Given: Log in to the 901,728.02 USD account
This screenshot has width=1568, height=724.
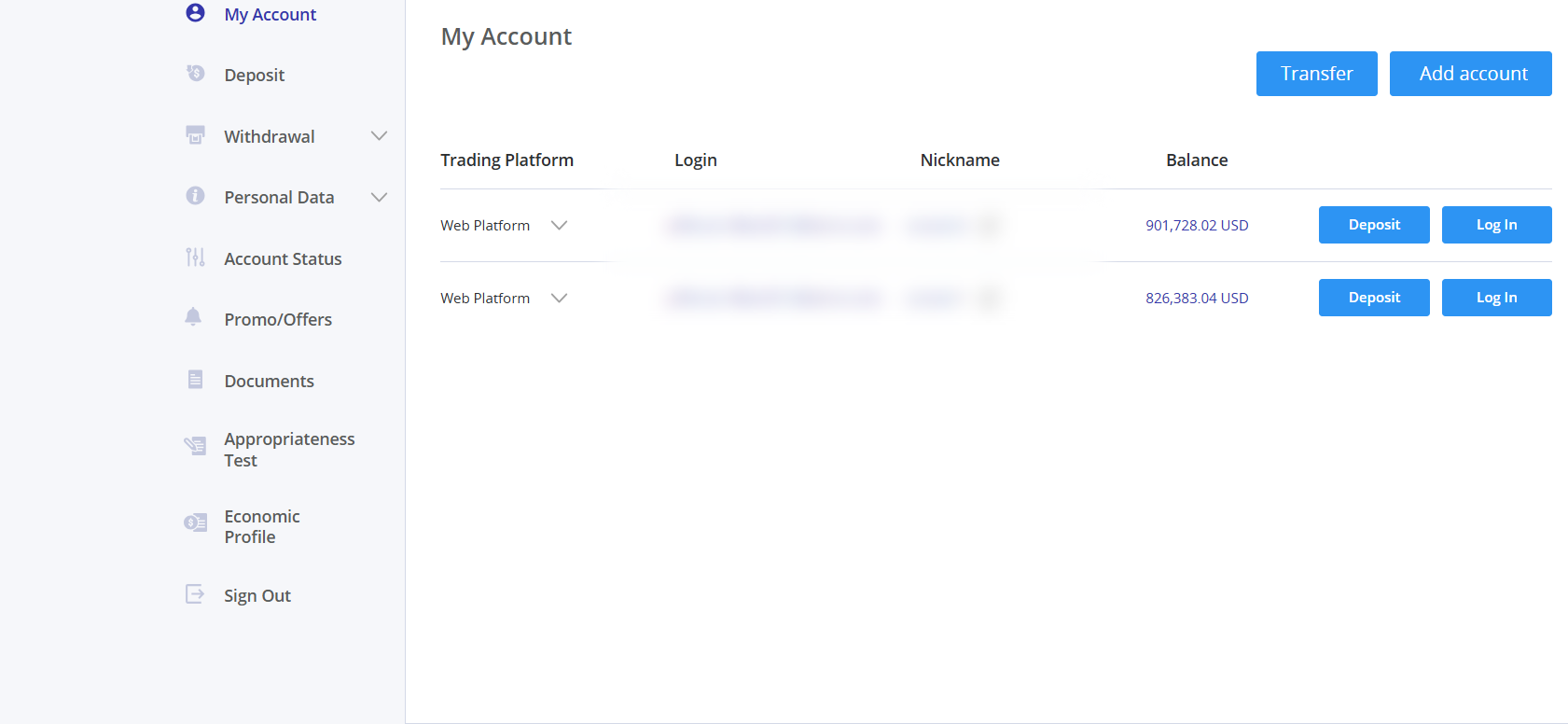Looking at the screenshot, I should point(1496,225).
